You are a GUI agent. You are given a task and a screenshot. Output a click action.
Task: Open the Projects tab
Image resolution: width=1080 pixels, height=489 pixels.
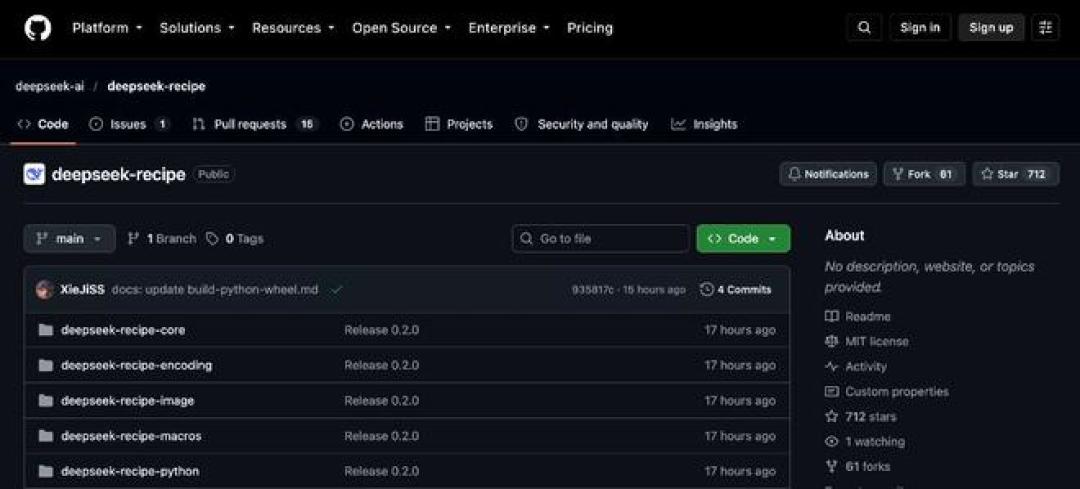[459, 125]
